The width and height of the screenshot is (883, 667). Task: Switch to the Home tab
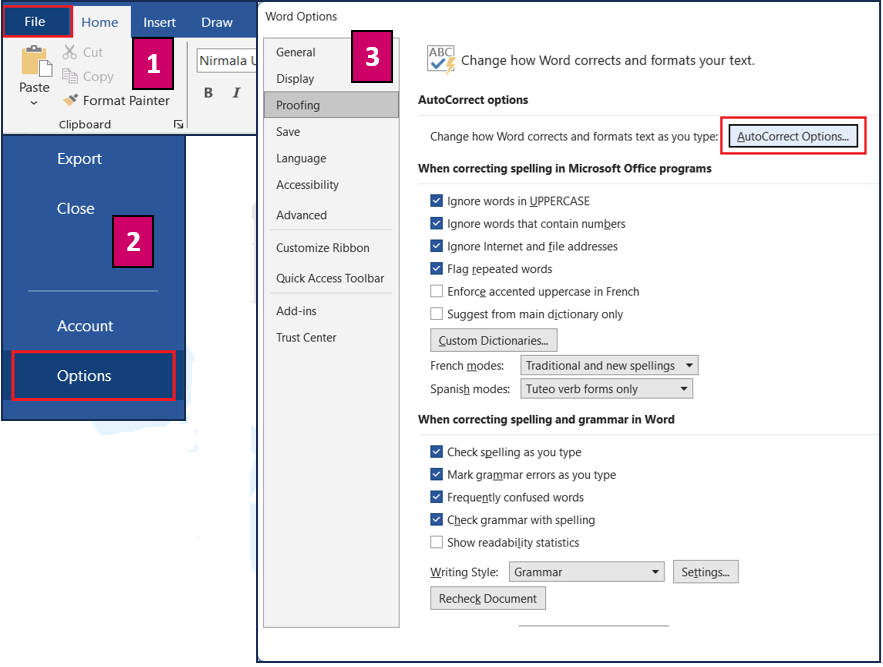pos(100,23)
